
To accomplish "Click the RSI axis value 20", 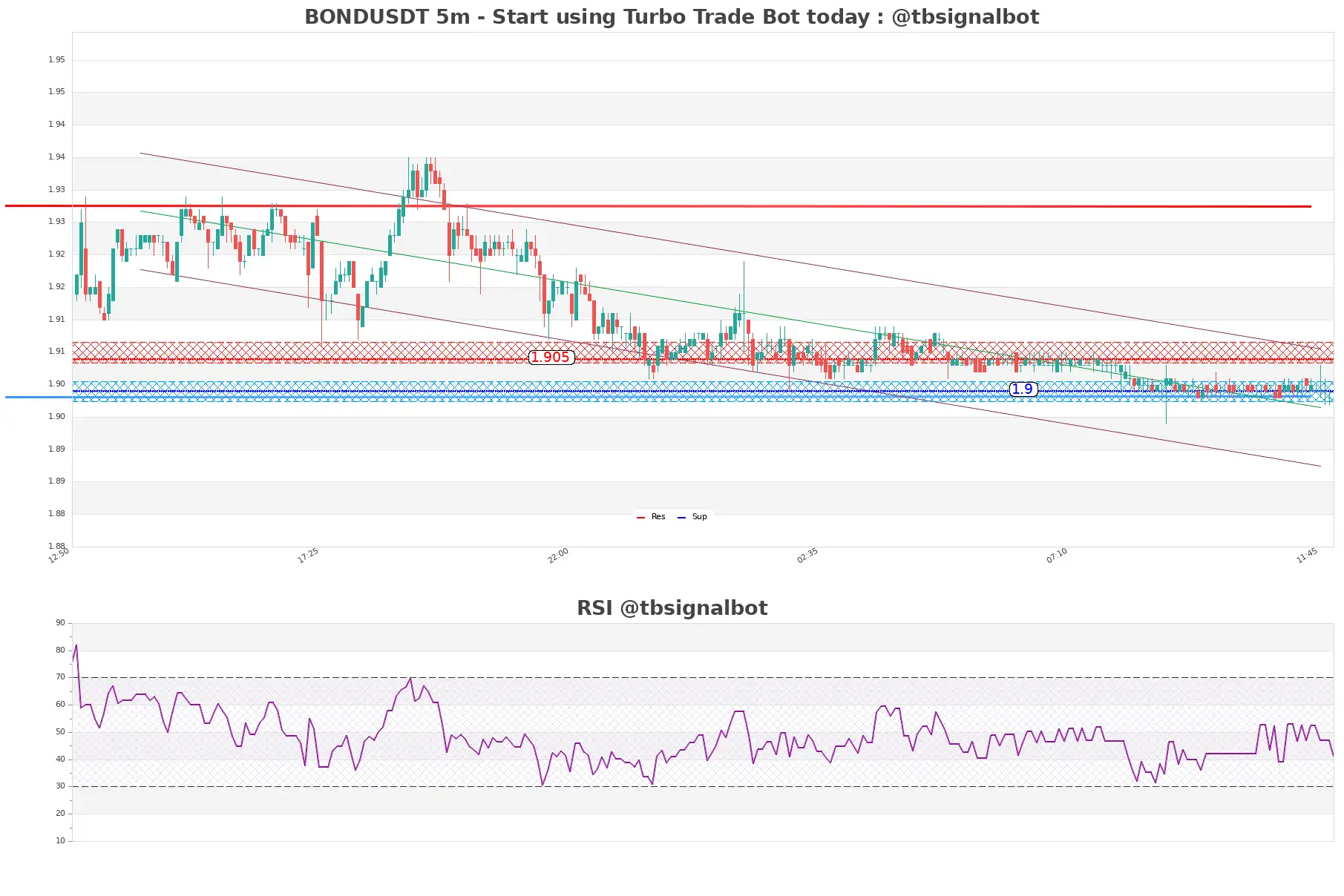I will click(x=60, y=814).
